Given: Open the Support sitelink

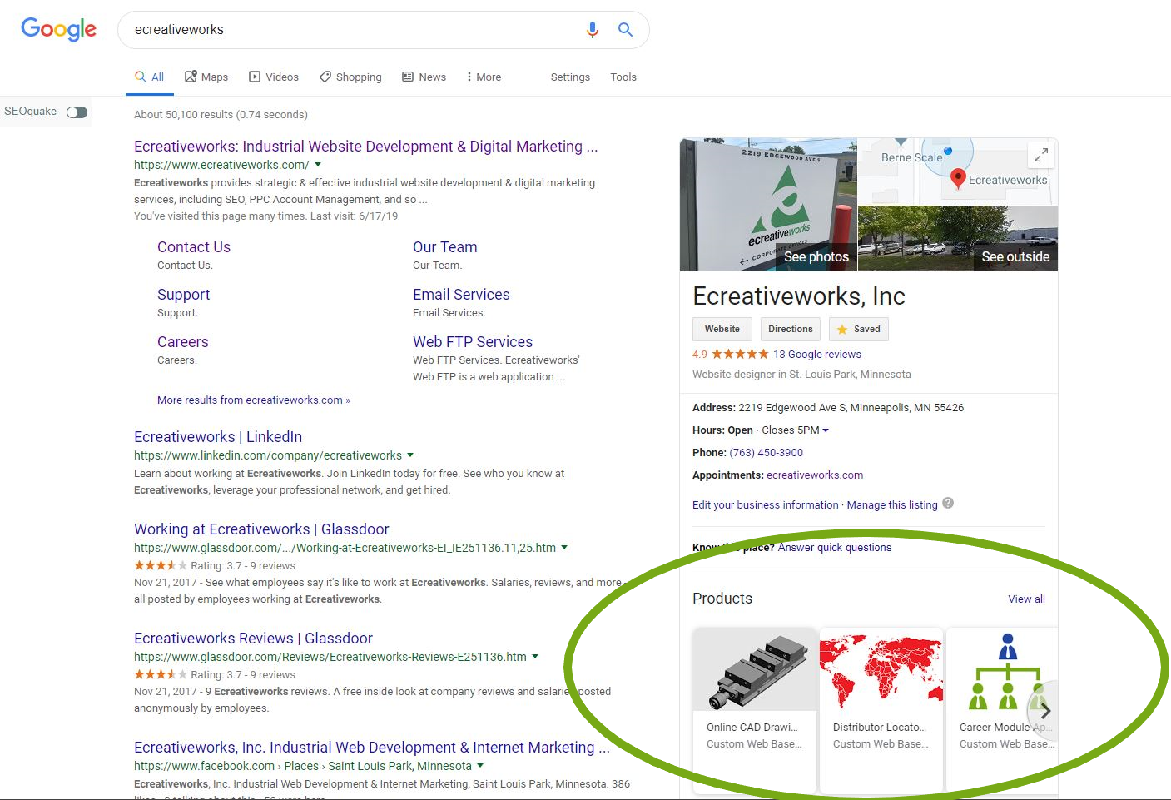Looking at the screenshot, I should (183, 294).
